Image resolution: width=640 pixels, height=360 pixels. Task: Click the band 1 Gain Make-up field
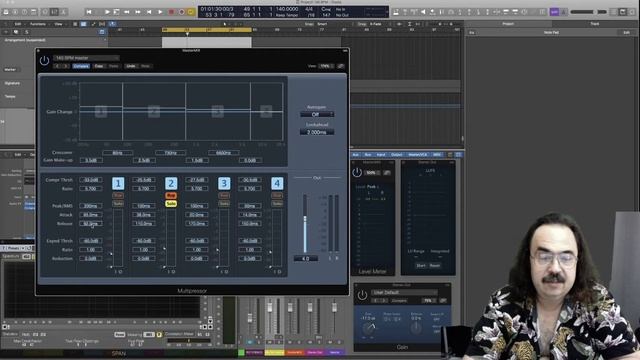tap(91, 160)
